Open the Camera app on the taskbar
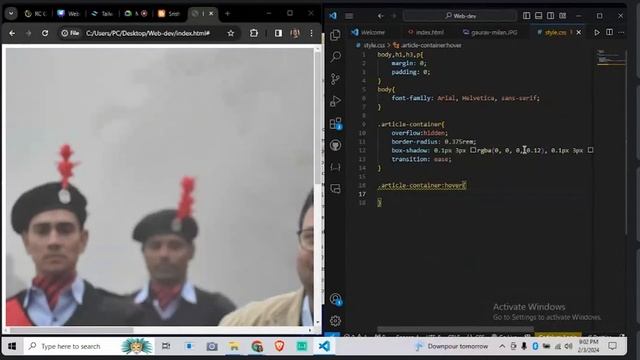The width and height of the screenshot is (640, 360). click(211, 346)
